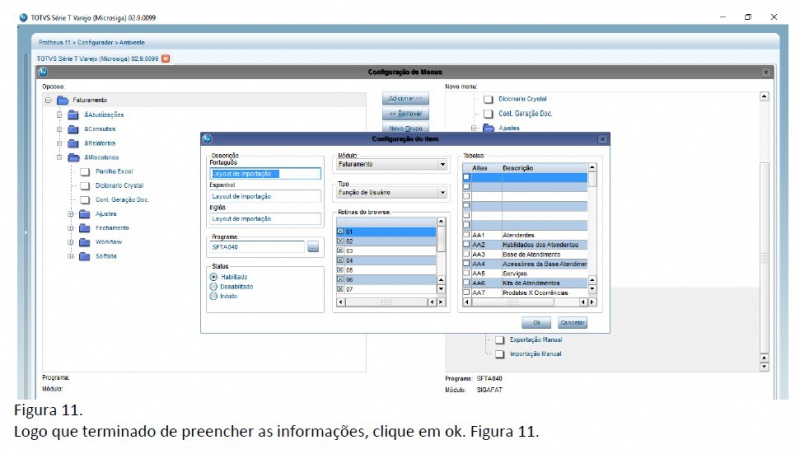Check the AA3 Base de Atendimento checkbox

pyautogui.click(x=466, y=254)
